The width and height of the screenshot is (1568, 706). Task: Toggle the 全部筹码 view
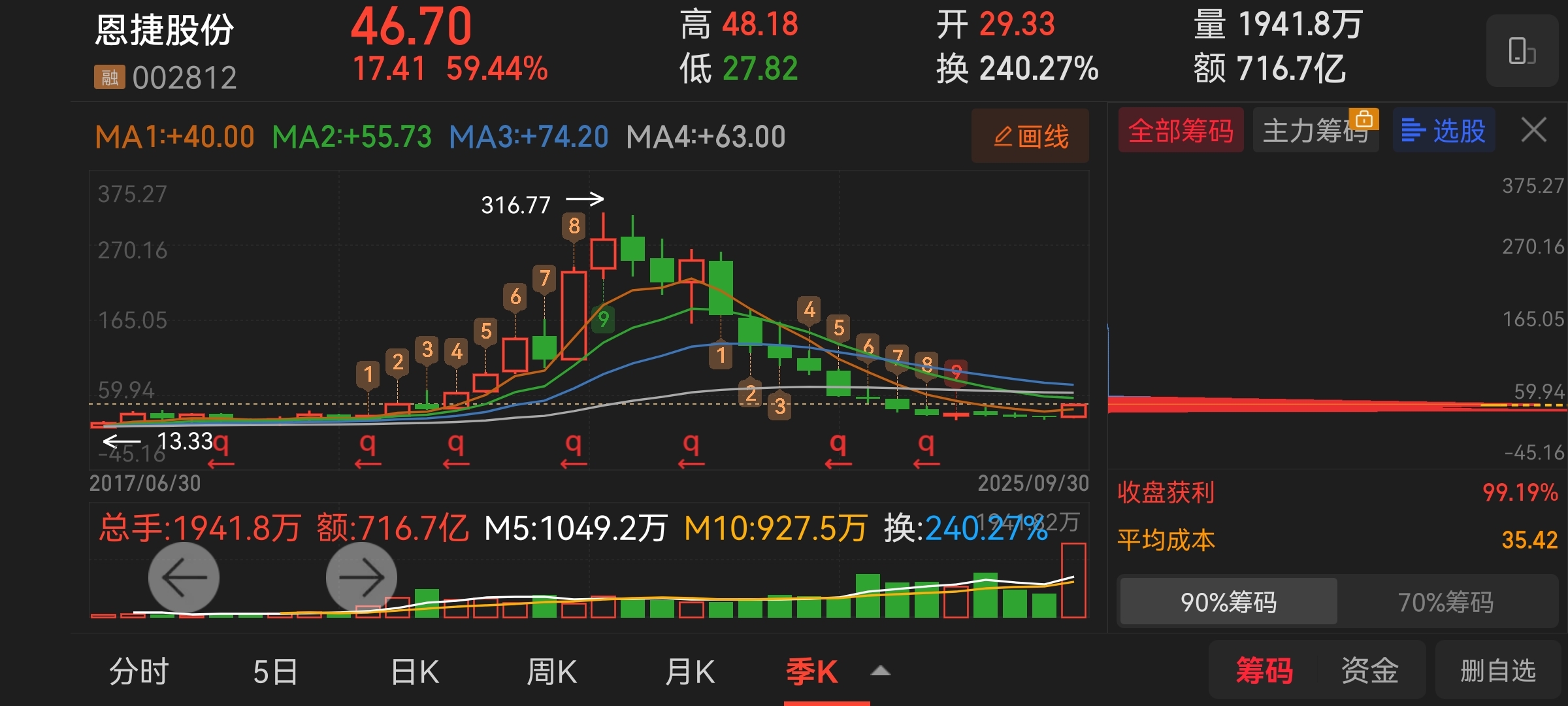point(1181,130)
